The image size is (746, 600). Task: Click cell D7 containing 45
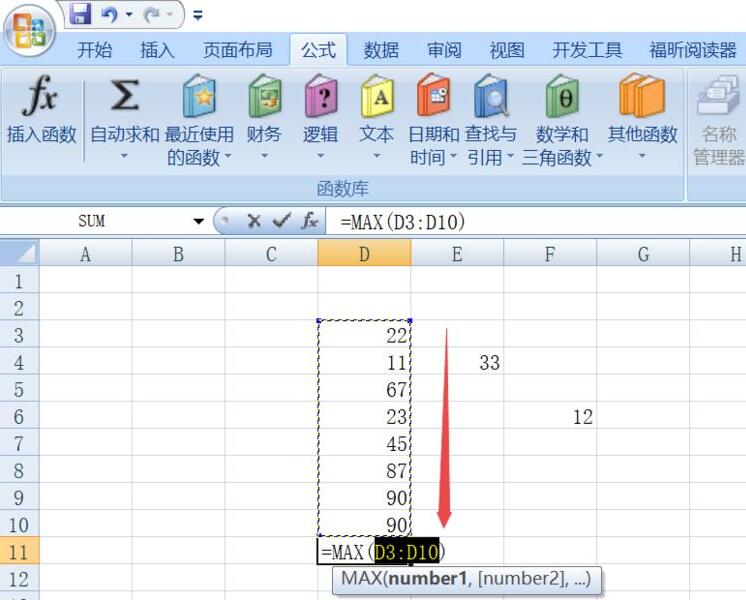tap(364, 444)
